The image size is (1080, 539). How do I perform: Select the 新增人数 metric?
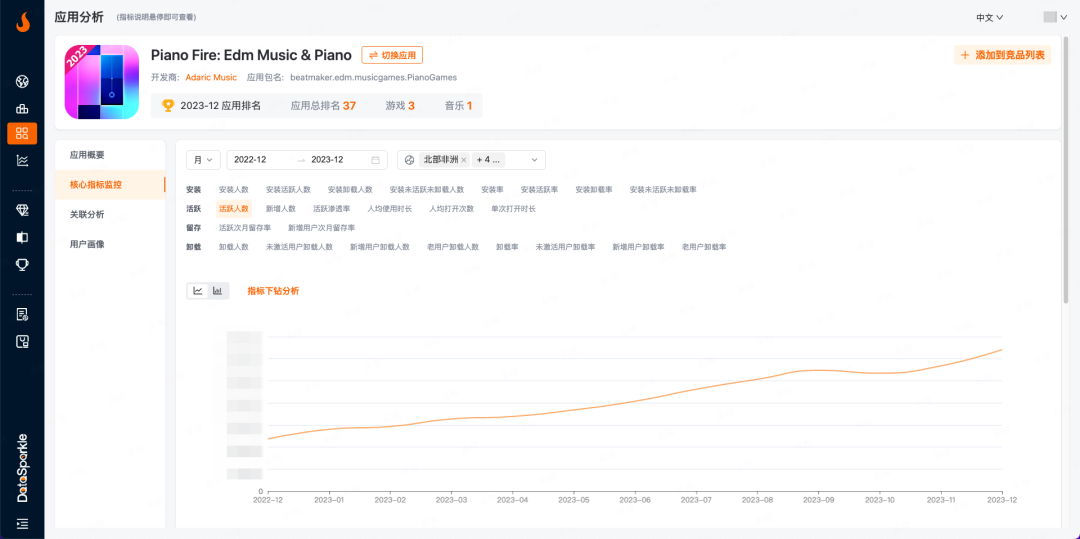click(280, 209)
